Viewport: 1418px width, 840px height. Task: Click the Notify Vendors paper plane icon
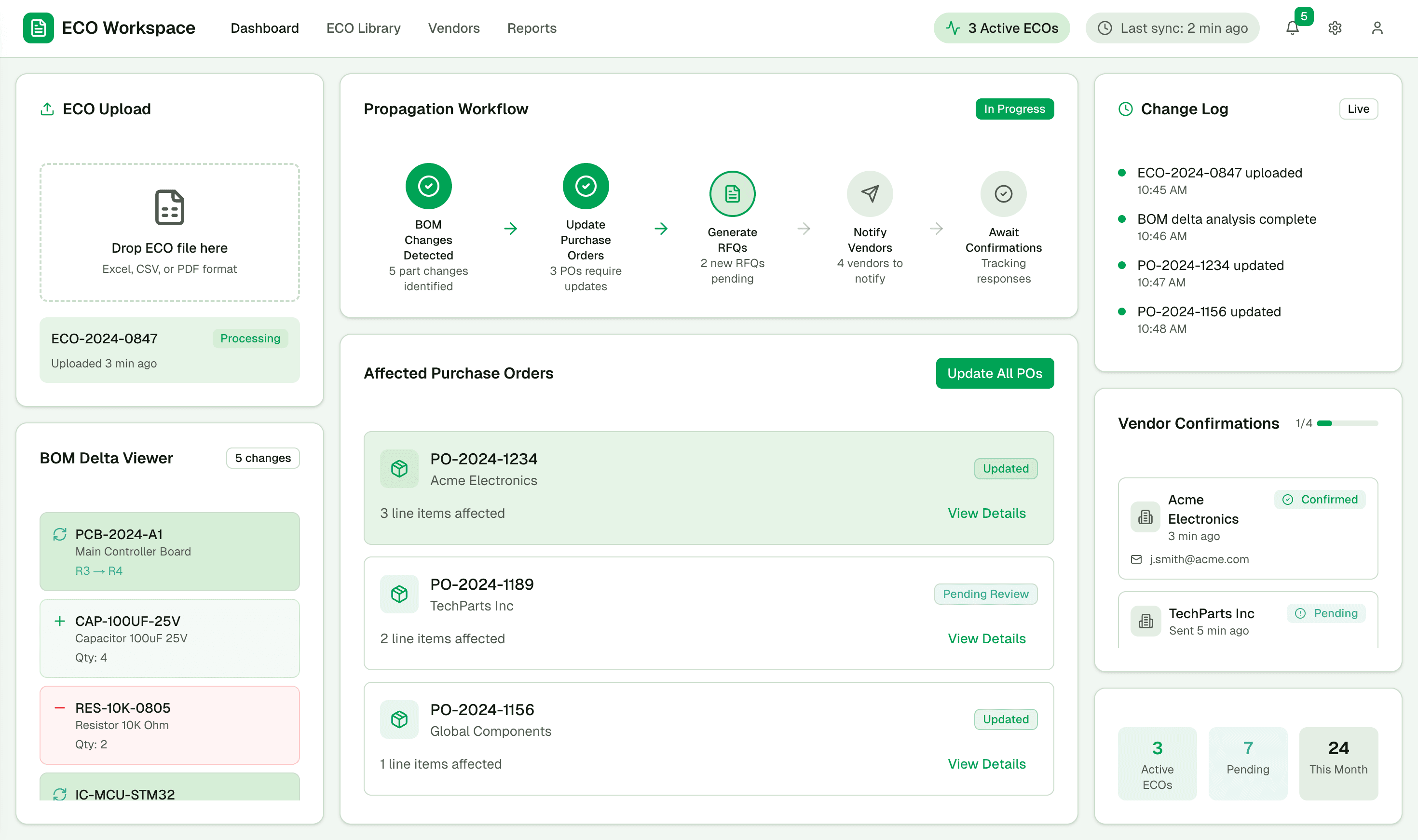pos(870,193)
